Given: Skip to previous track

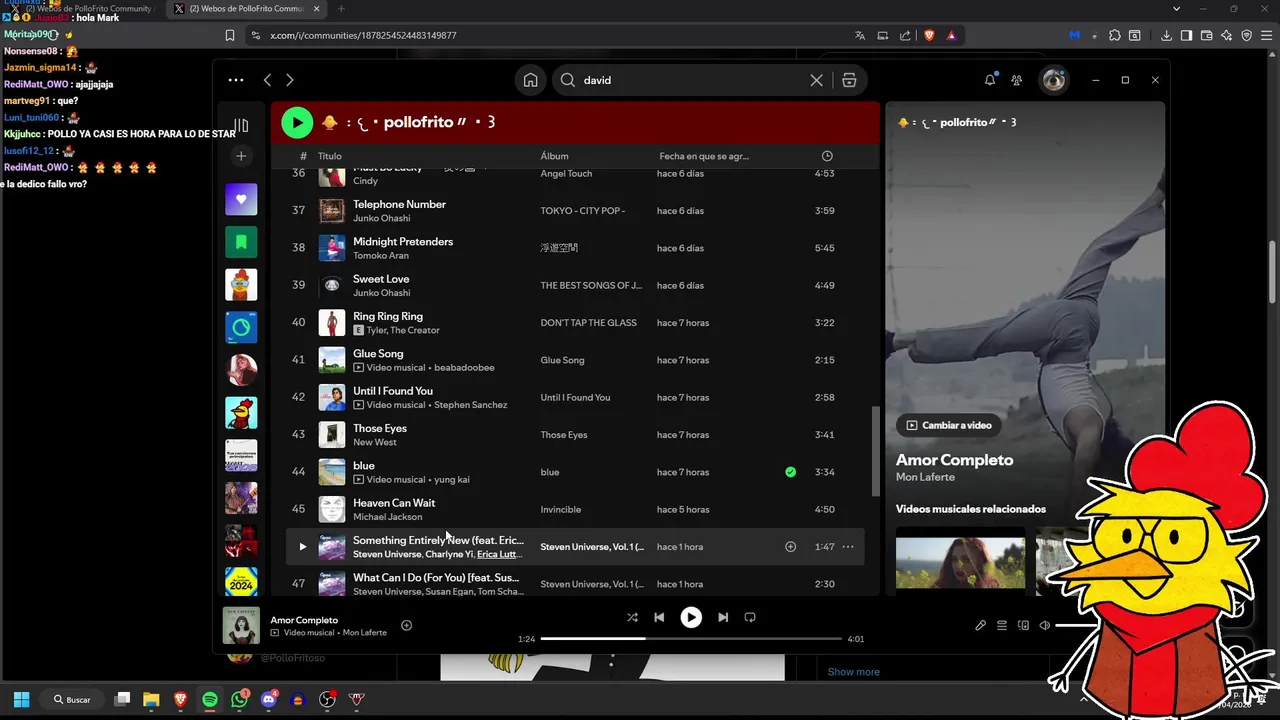Looking at the screenshot, I should point(659,617).
